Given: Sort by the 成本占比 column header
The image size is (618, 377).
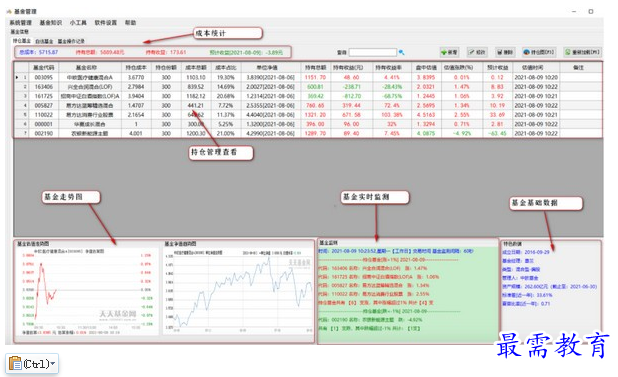Looking at the screenshot, I should [225, 68].
